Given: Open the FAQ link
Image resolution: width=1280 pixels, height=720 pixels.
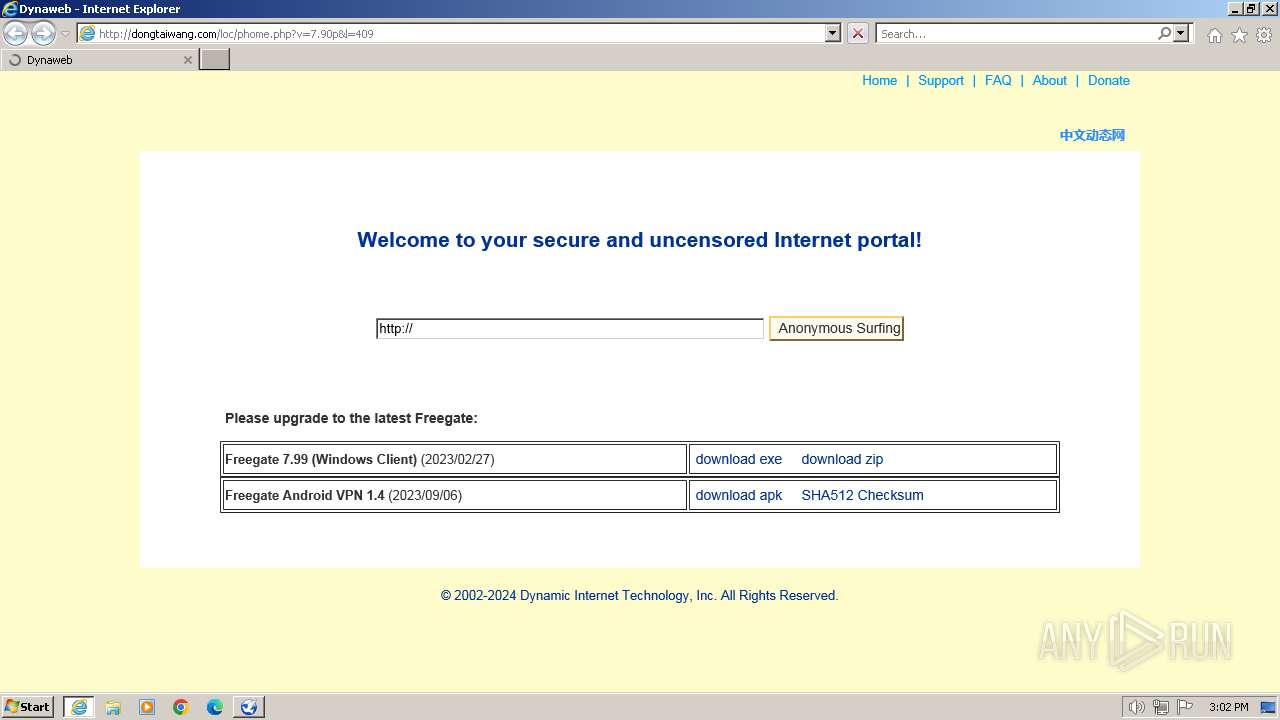Looking at the screenshot, I should click(998, 81).
